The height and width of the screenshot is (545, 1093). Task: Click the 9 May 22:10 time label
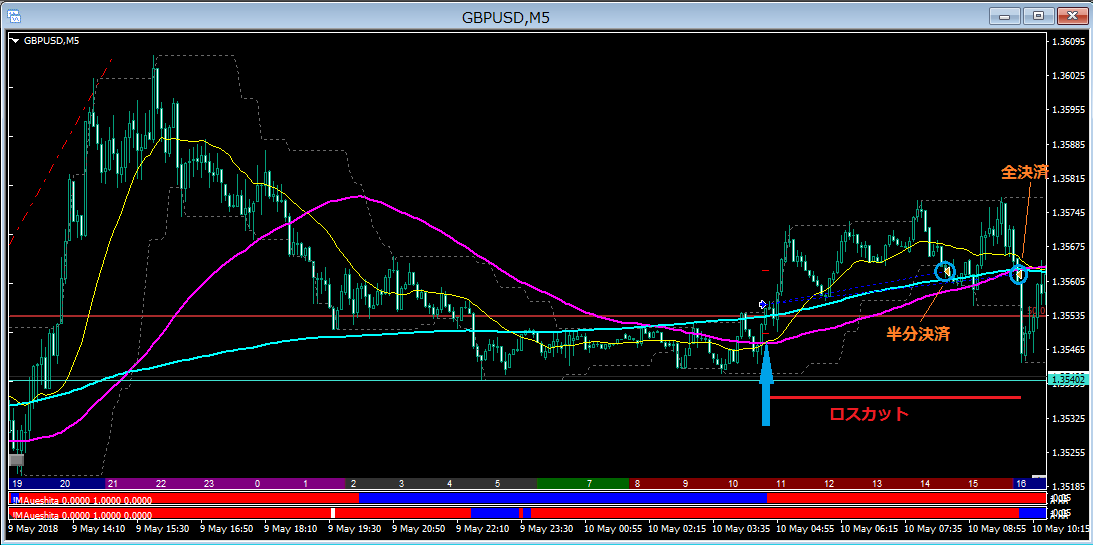pos(482,529)
